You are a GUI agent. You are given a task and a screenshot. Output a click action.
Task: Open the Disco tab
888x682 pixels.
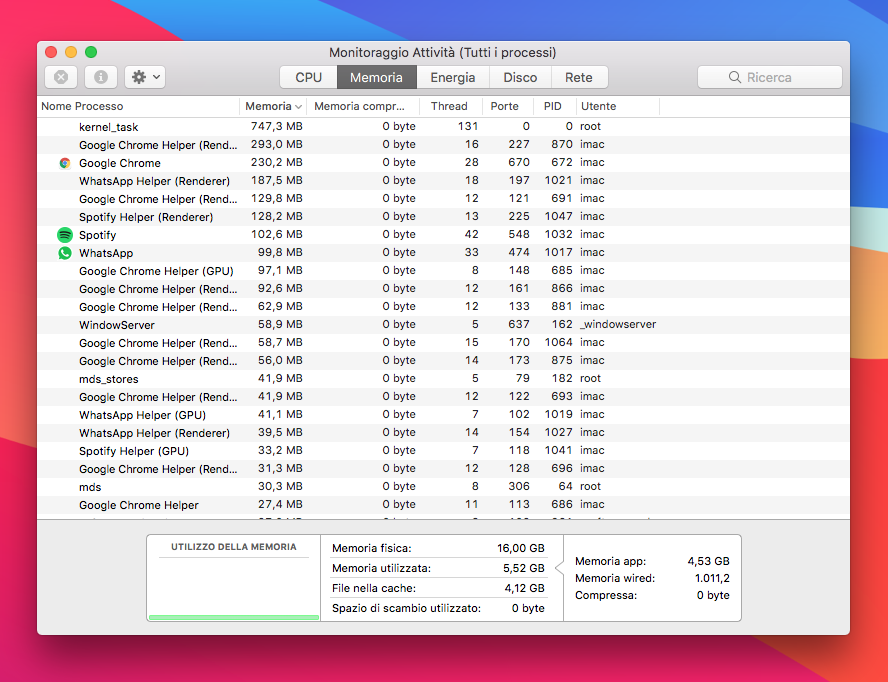coord(520,77)
